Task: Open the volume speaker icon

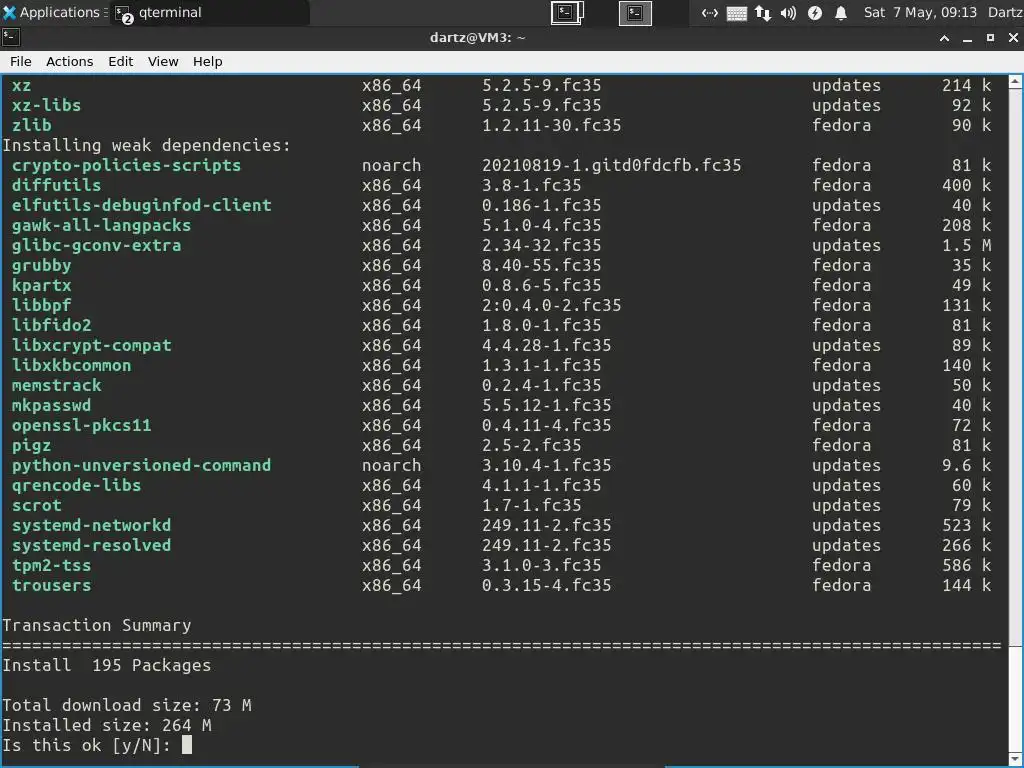Action: tap(788, 12)
